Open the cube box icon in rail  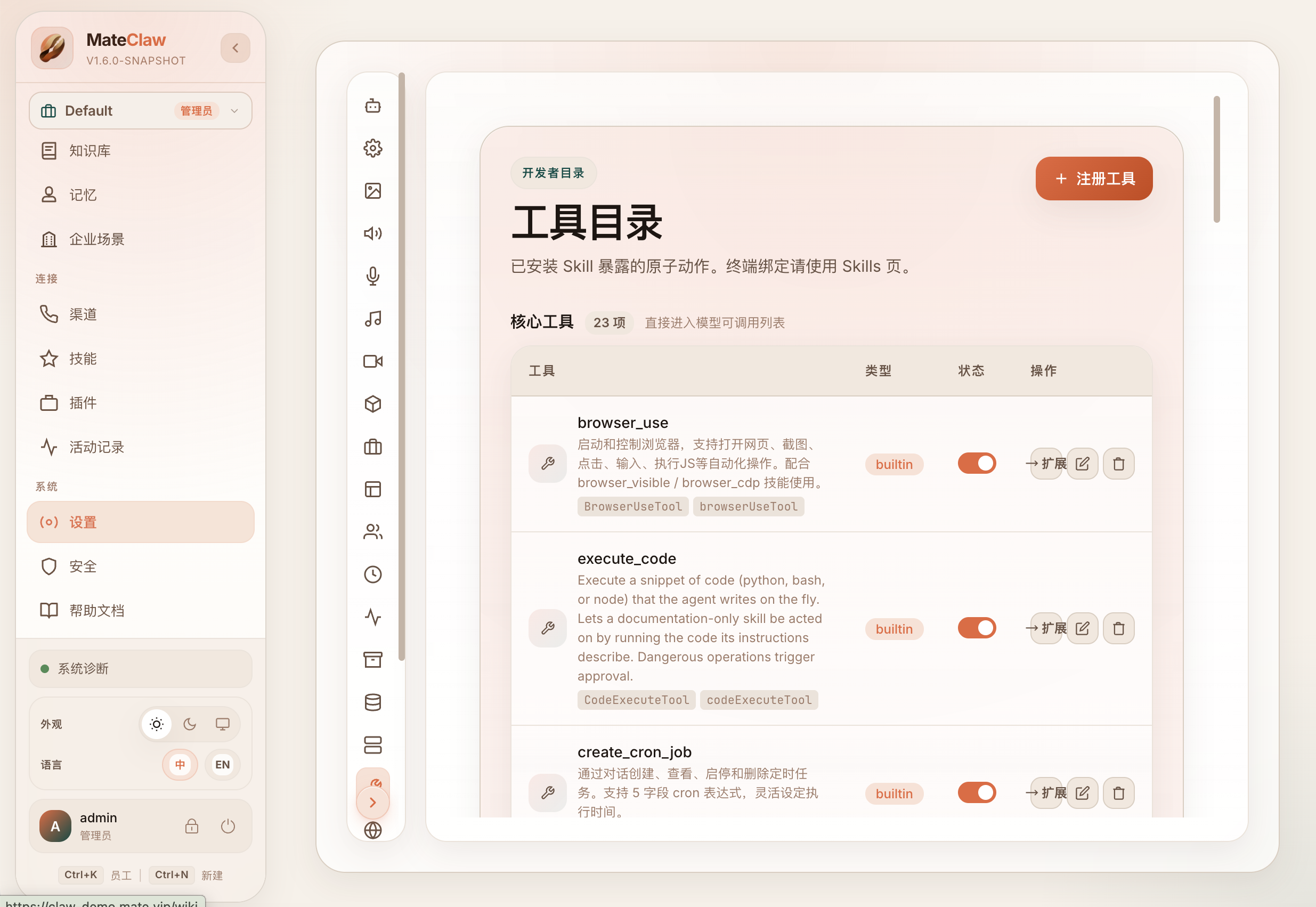pos(373,404)
